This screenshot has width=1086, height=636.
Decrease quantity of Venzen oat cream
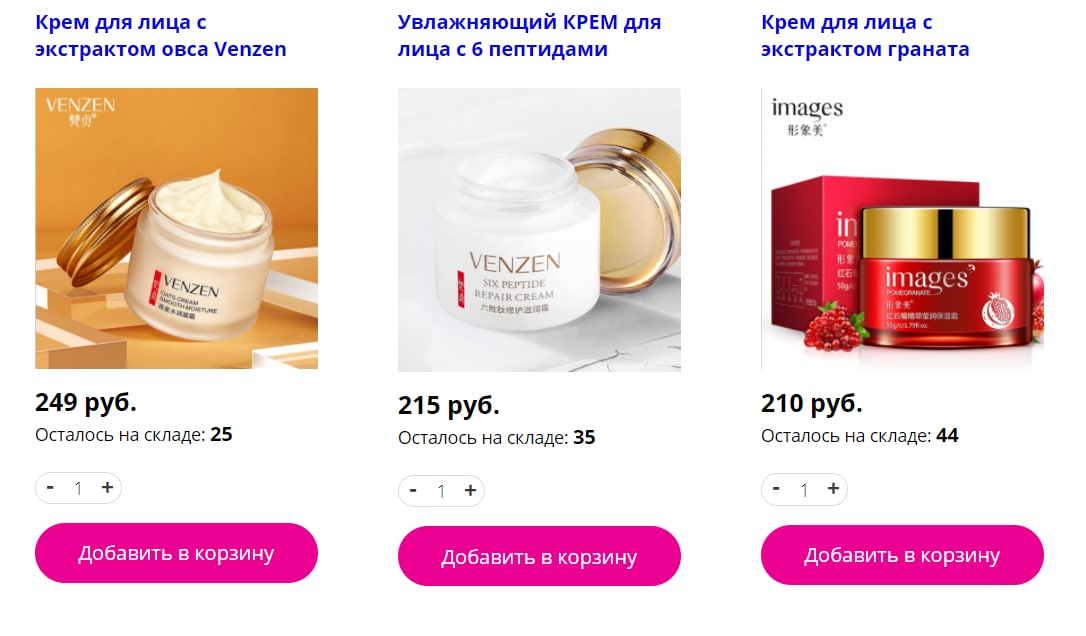pyautogui.click(x=51, y=488)
